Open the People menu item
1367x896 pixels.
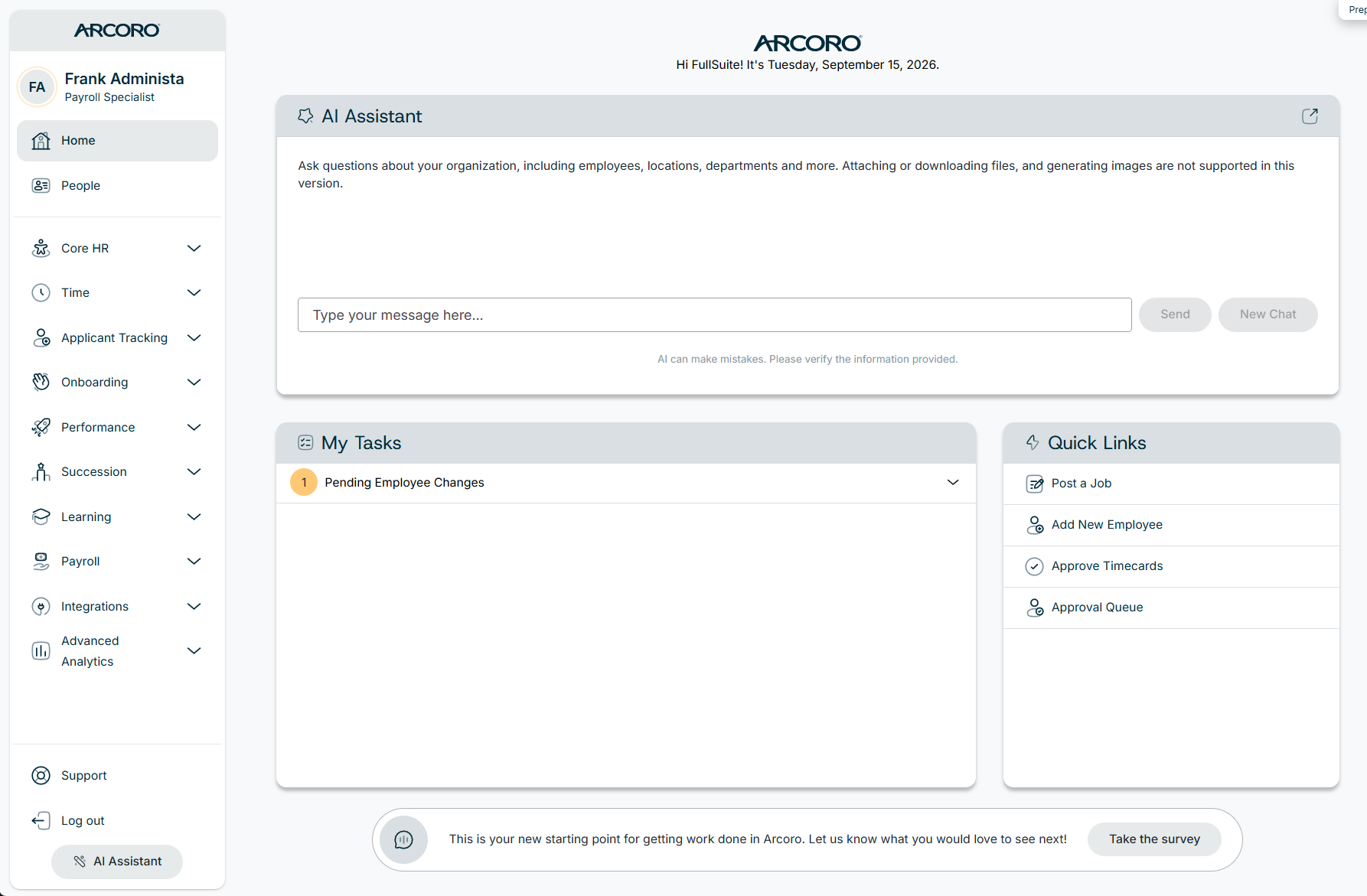coord(117,186)
